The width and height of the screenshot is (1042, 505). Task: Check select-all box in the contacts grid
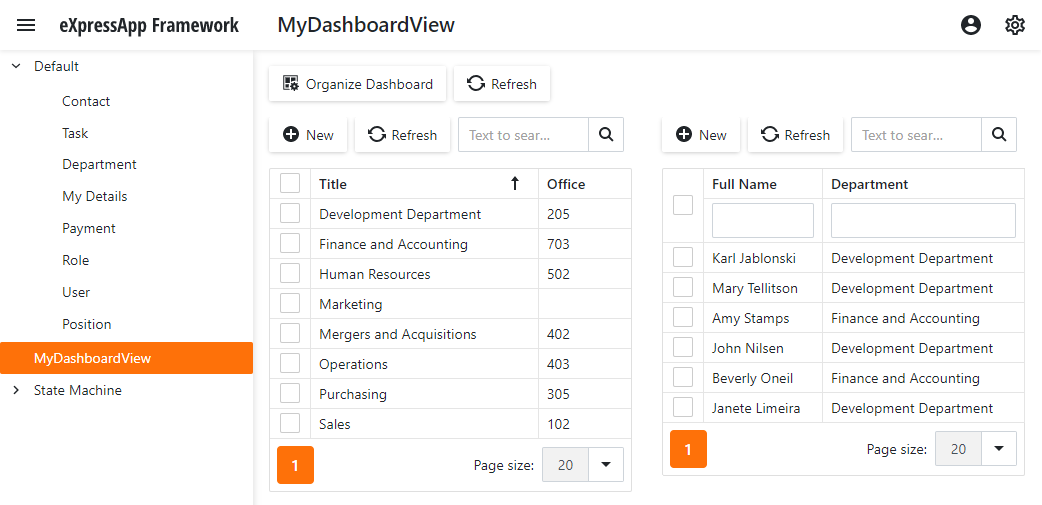coord(683,205)
